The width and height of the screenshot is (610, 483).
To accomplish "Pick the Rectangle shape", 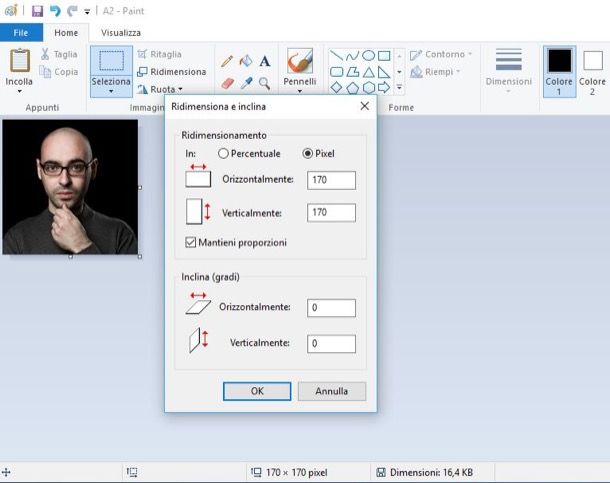I will (x=384, y=56).
